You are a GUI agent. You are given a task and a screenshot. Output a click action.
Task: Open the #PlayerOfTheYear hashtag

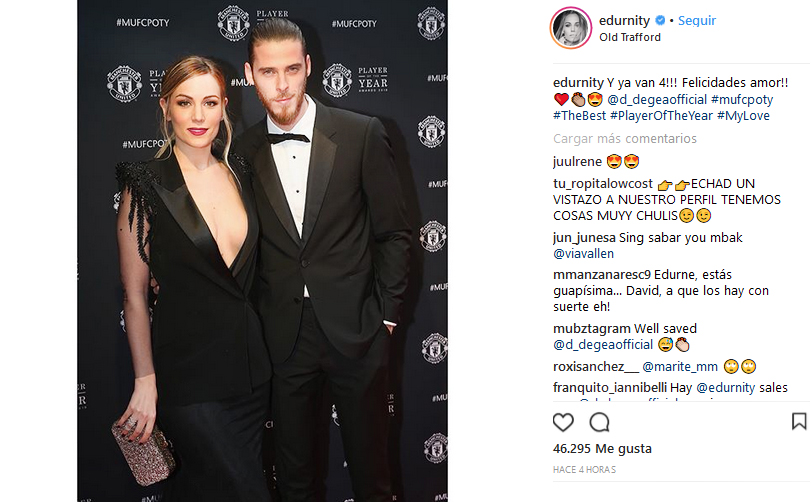661,116
